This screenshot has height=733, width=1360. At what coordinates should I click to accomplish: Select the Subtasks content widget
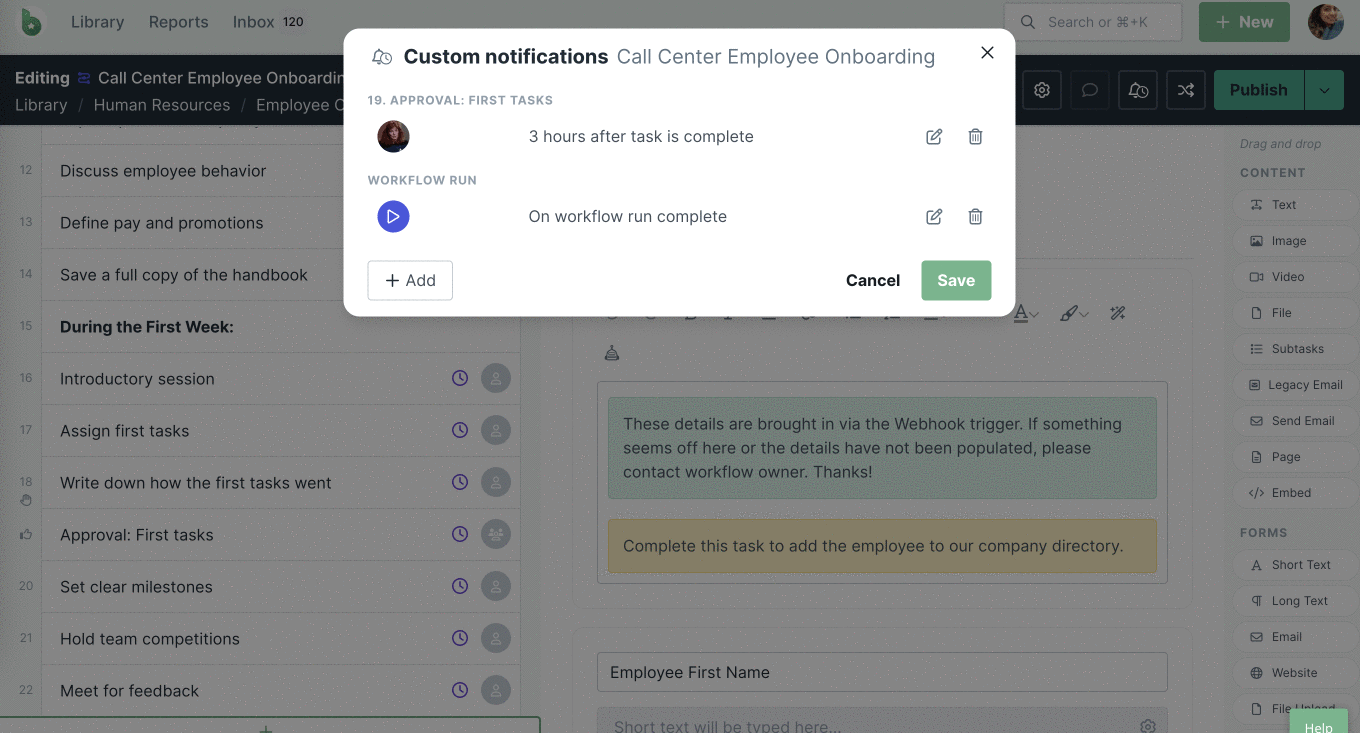(1295, 348)
